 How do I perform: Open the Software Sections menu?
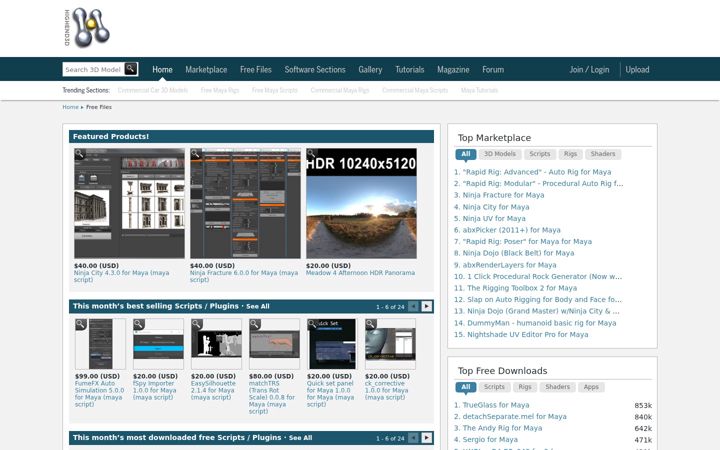tap(315, 69)
